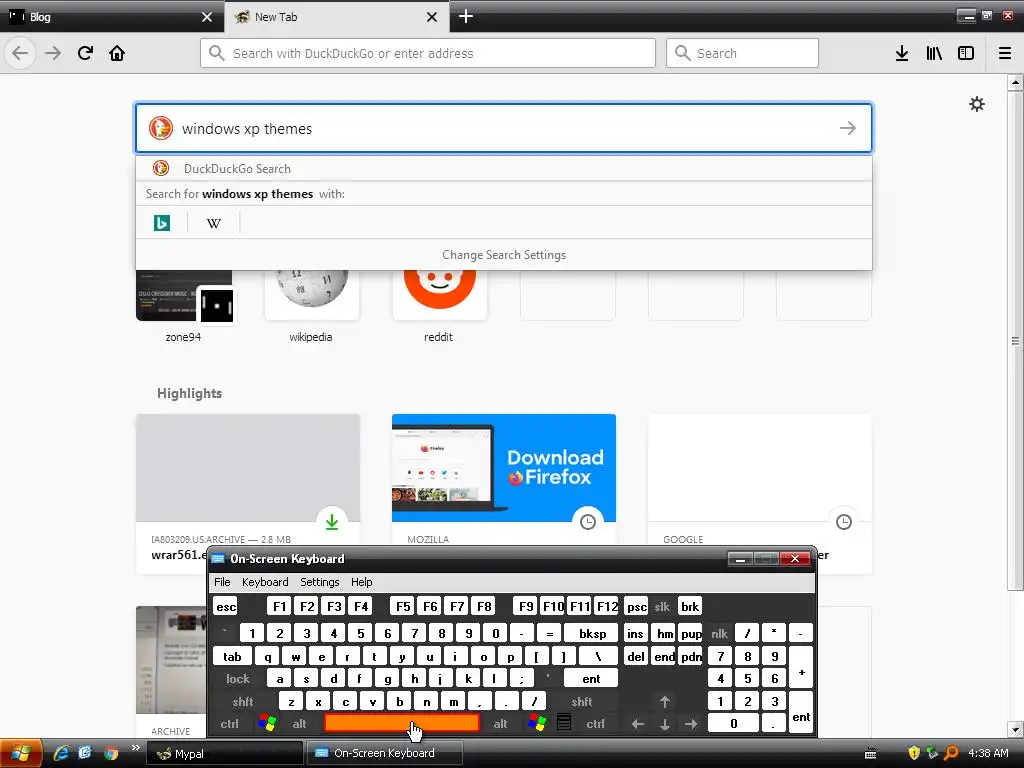The image size is (1024, 768).
Task: Open the Library bookmarks icon
Action: (x=934, y=53)
